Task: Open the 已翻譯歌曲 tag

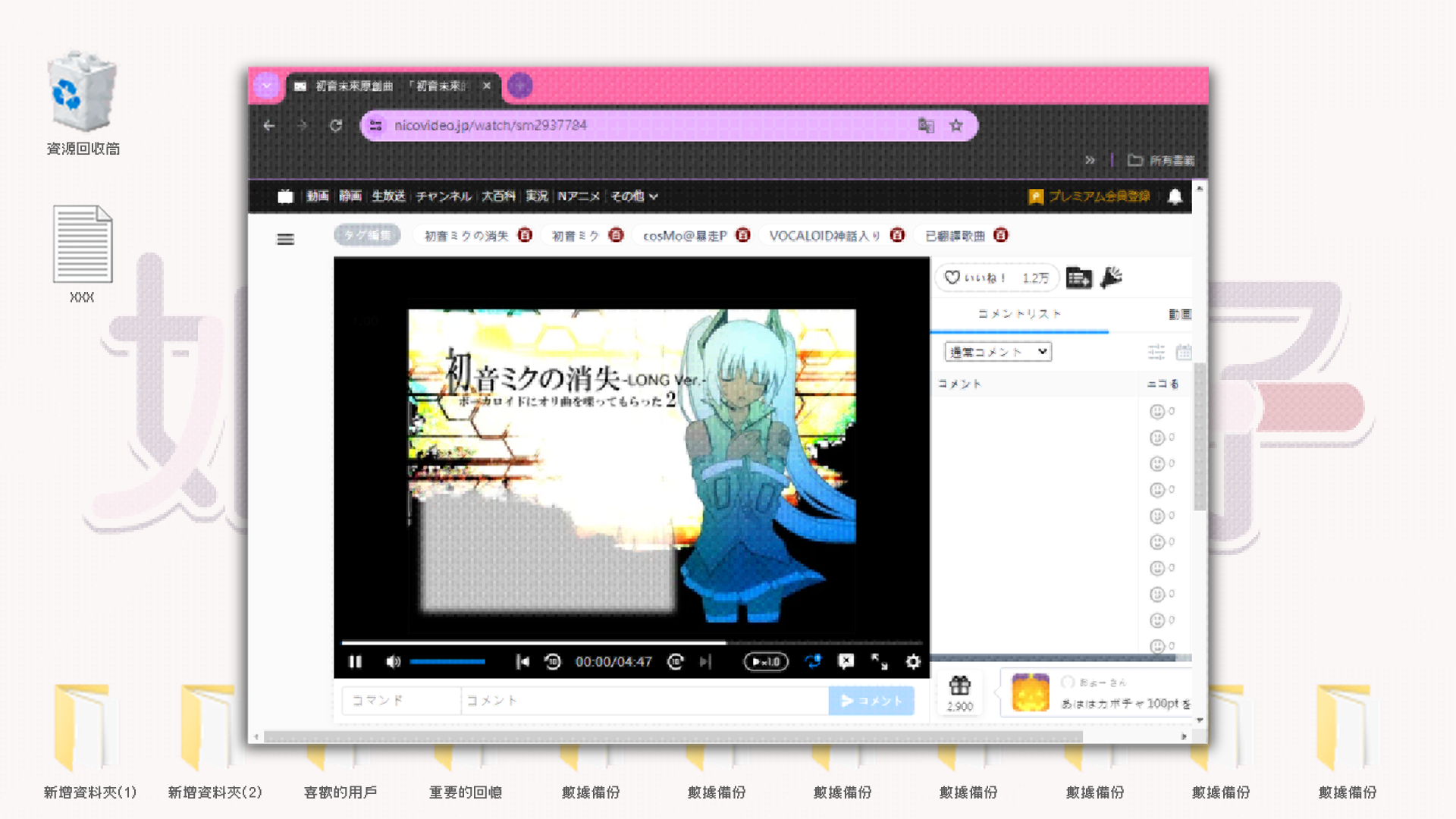Action: tap(955, 236)
